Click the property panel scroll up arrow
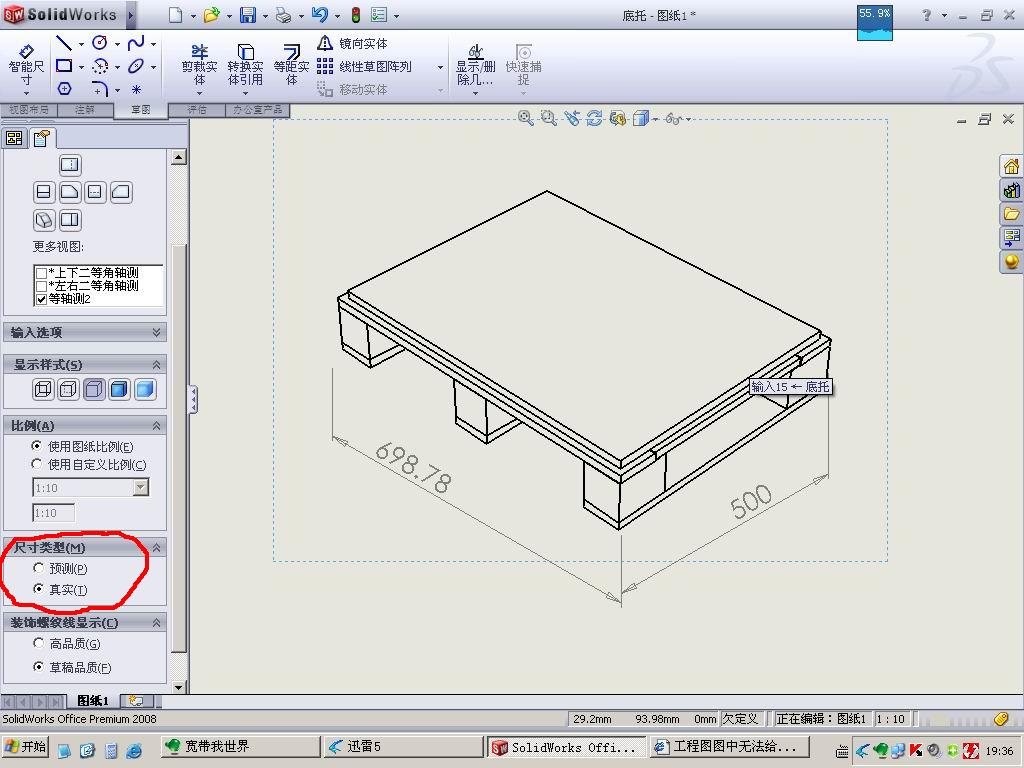 178,157
